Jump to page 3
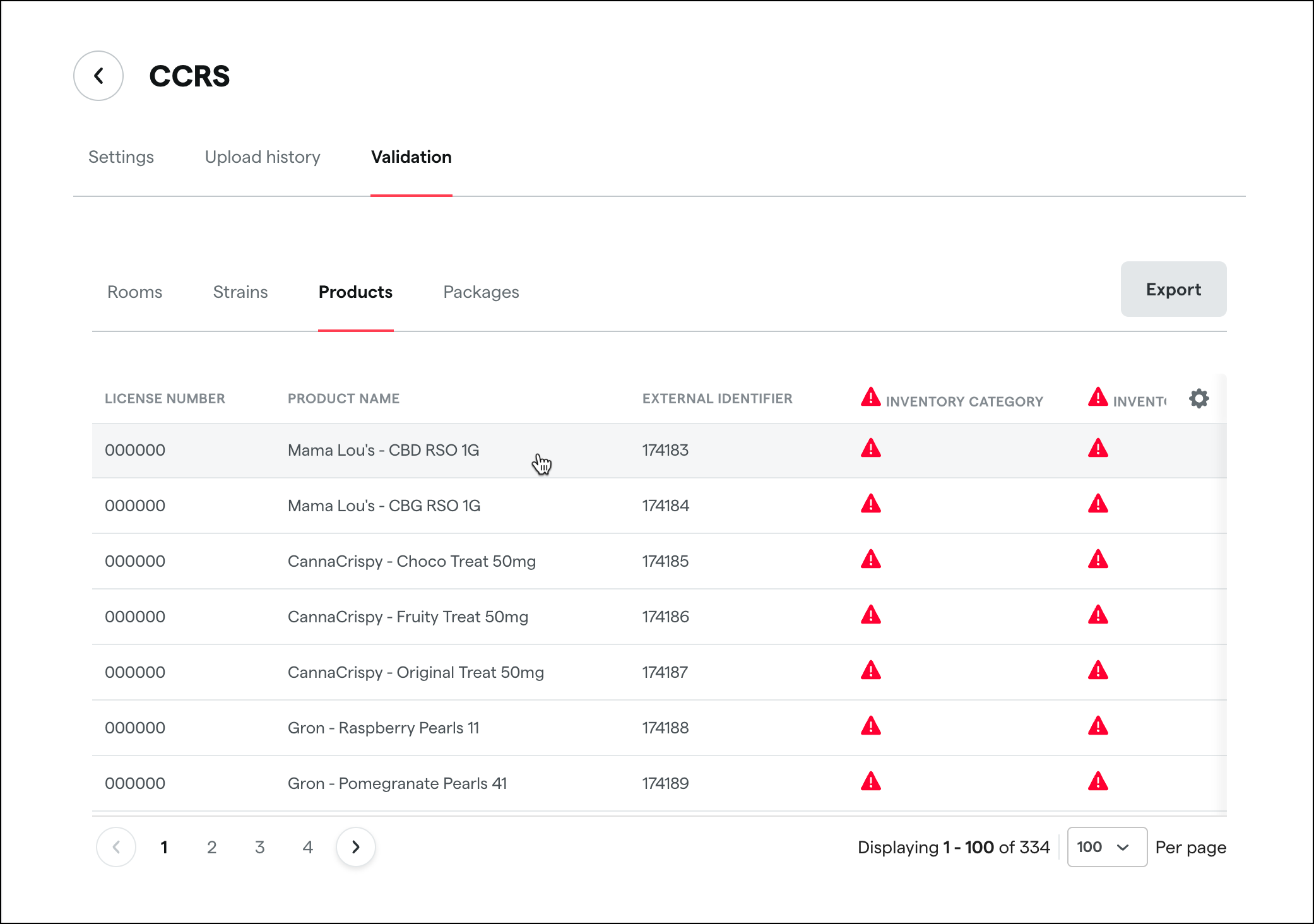 [260, 847]
